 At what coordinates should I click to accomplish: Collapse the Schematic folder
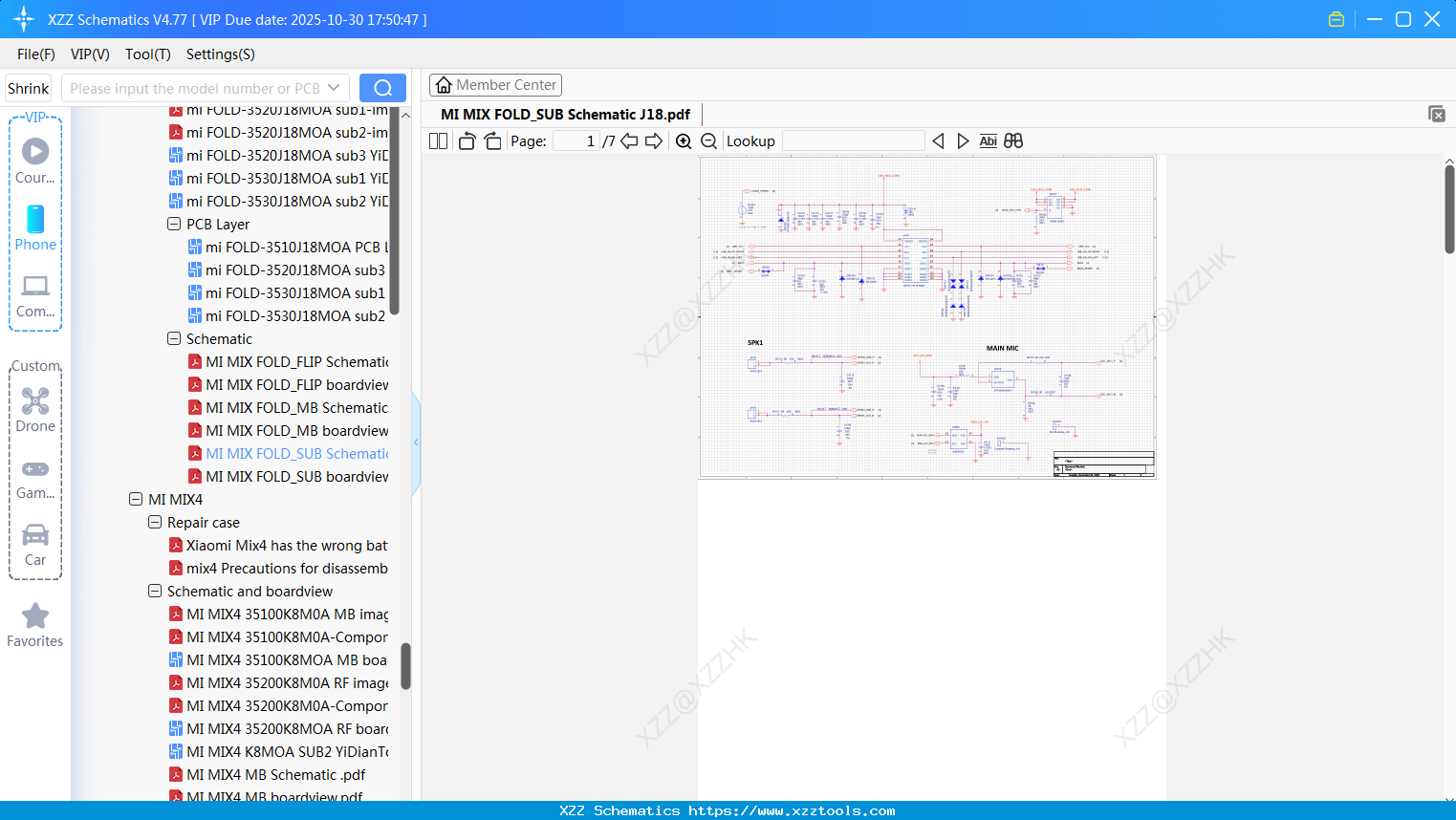point(174,338)
